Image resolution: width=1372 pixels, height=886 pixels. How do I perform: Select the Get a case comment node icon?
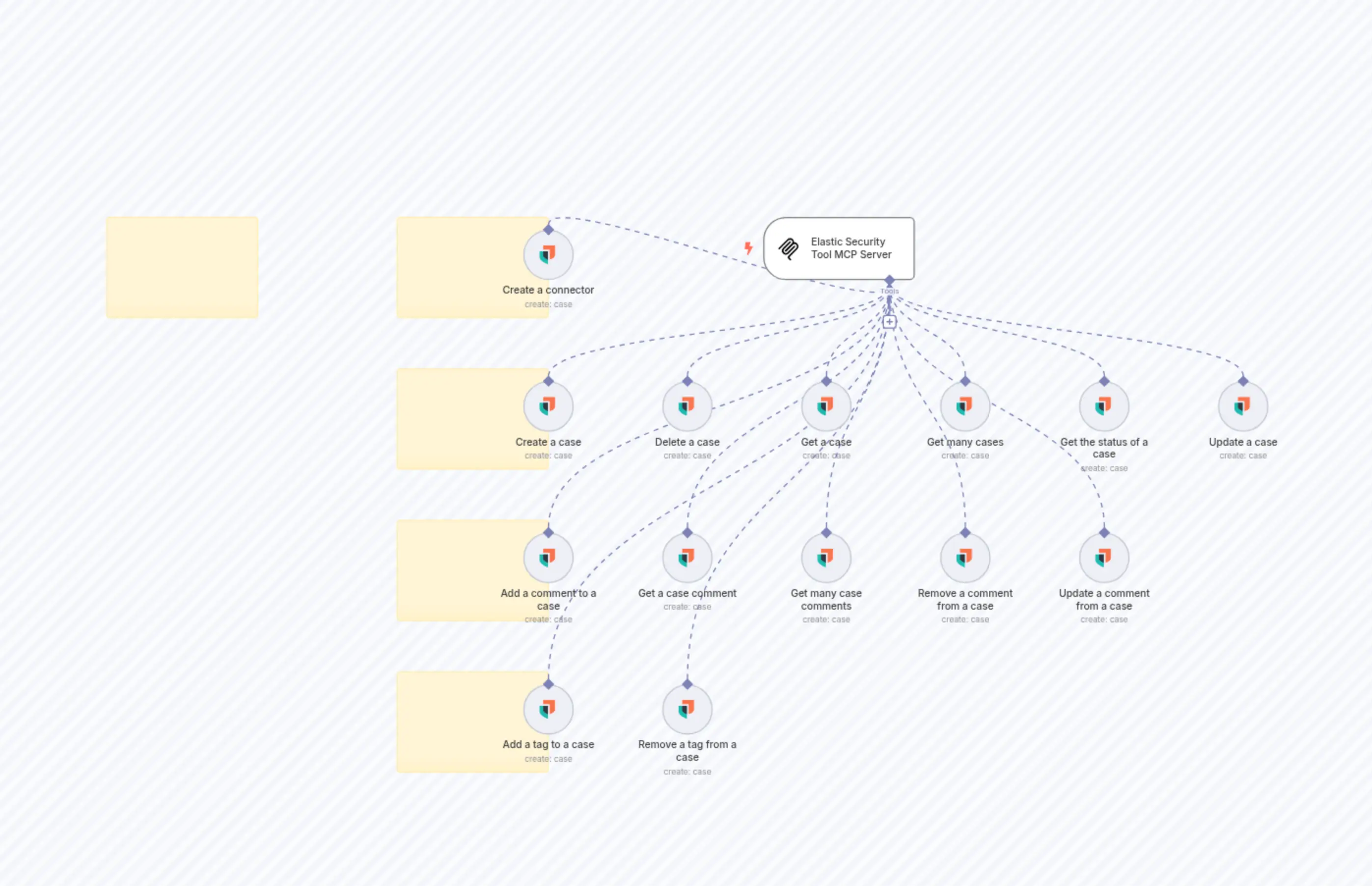tap(687, 557)
